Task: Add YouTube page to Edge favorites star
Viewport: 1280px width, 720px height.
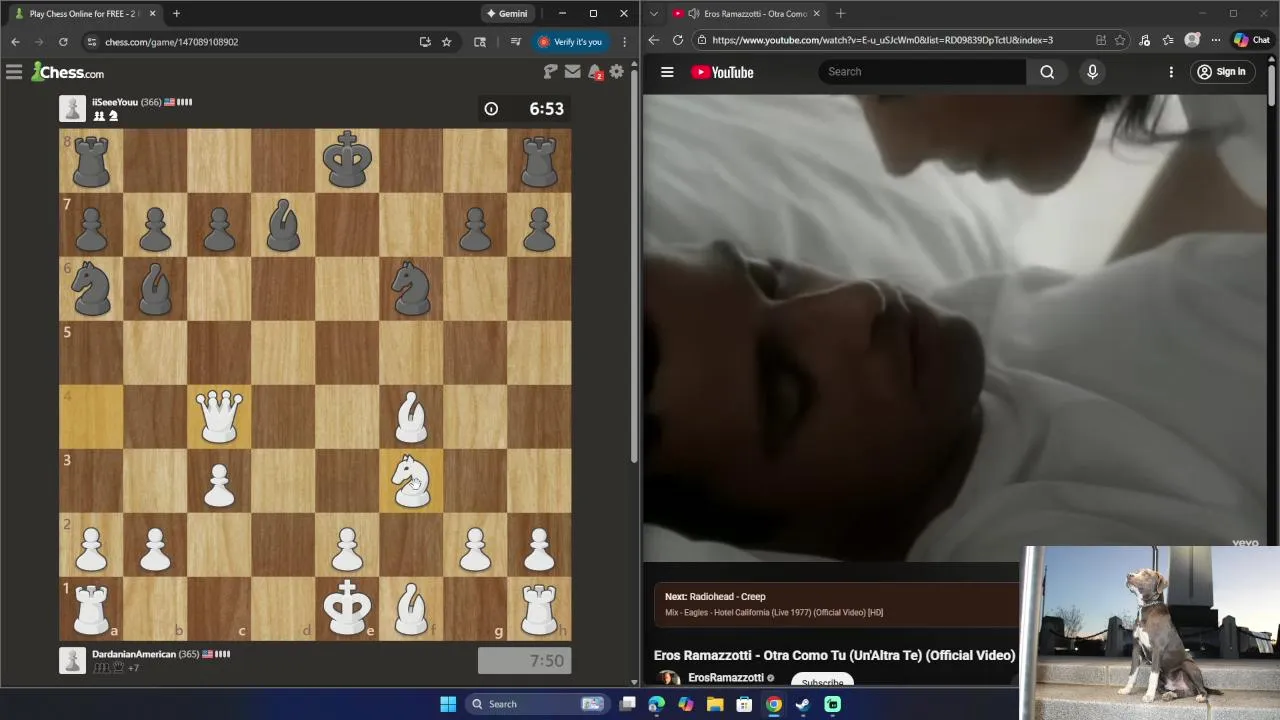Action: click(1119, 40)
